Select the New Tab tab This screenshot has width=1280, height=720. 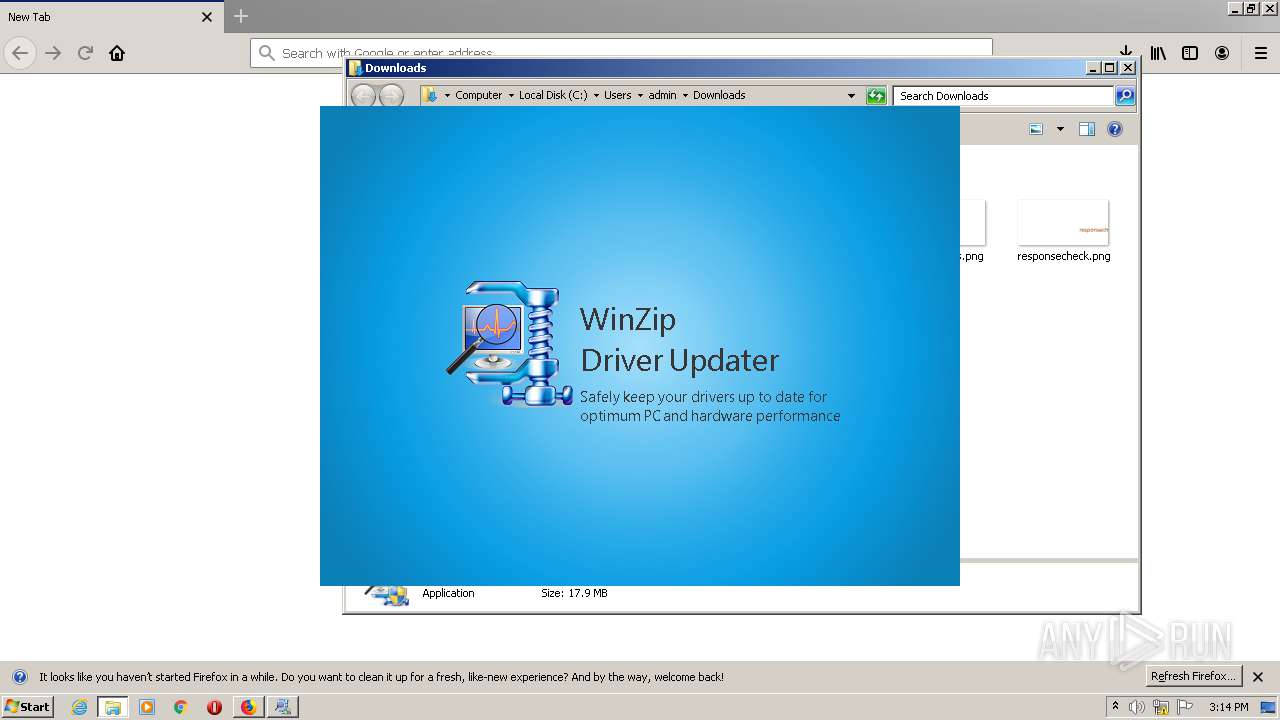point(110,17)
